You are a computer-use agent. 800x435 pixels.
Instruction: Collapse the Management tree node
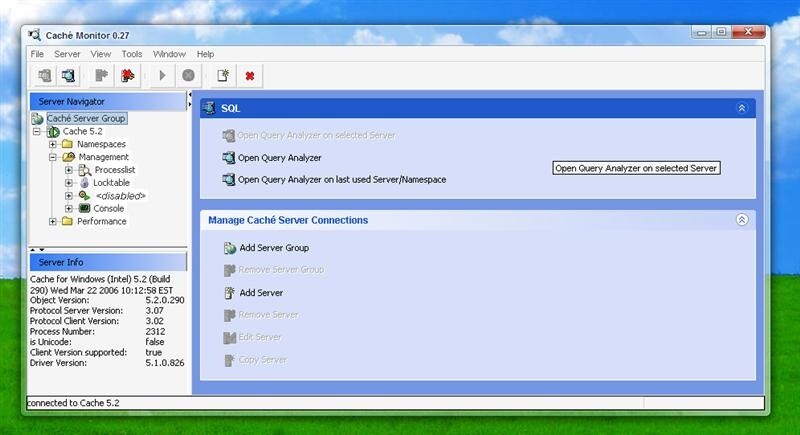pos(53,157)
